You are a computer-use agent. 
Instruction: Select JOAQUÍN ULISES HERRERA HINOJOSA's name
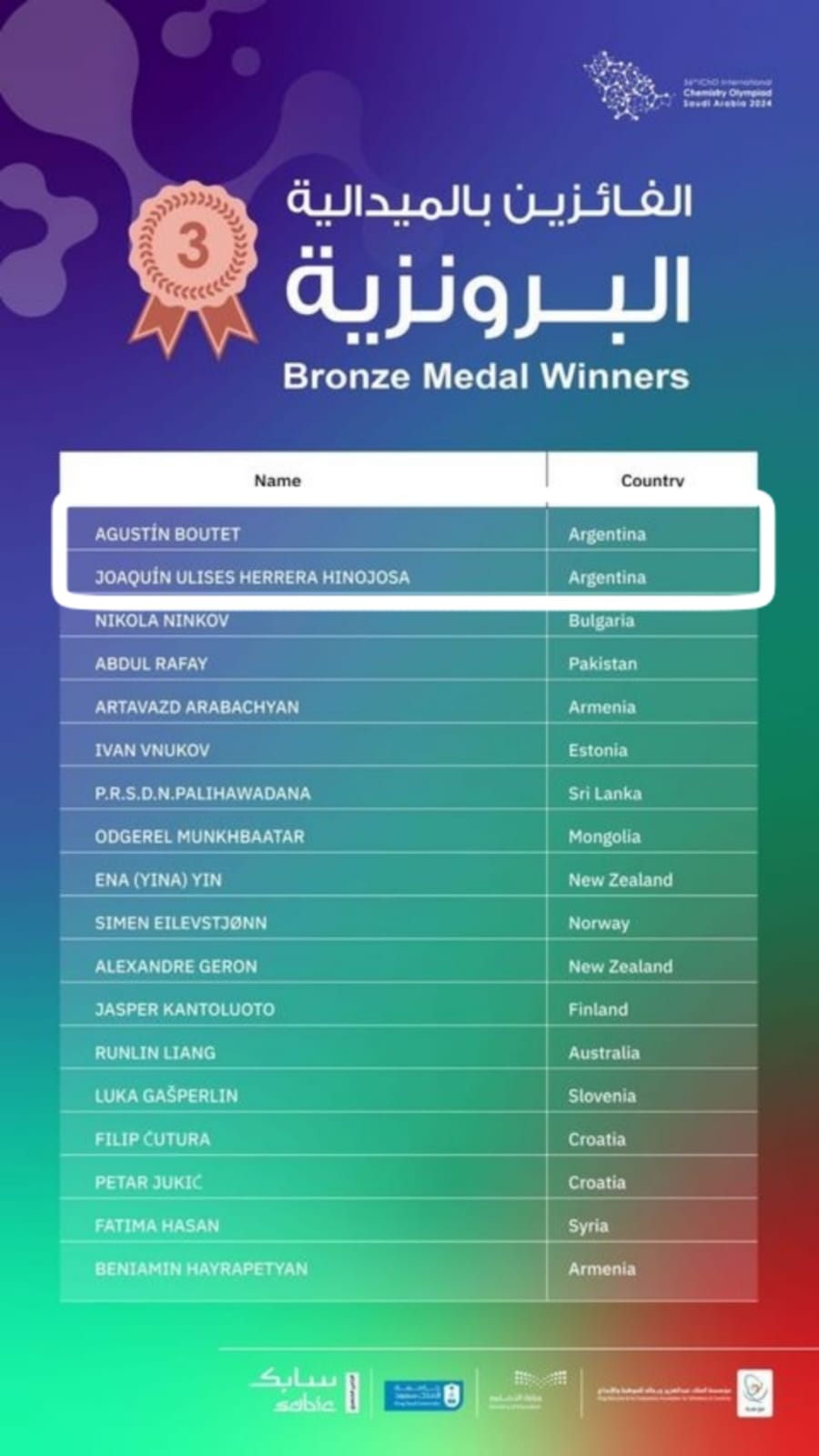tap(252, 577)
